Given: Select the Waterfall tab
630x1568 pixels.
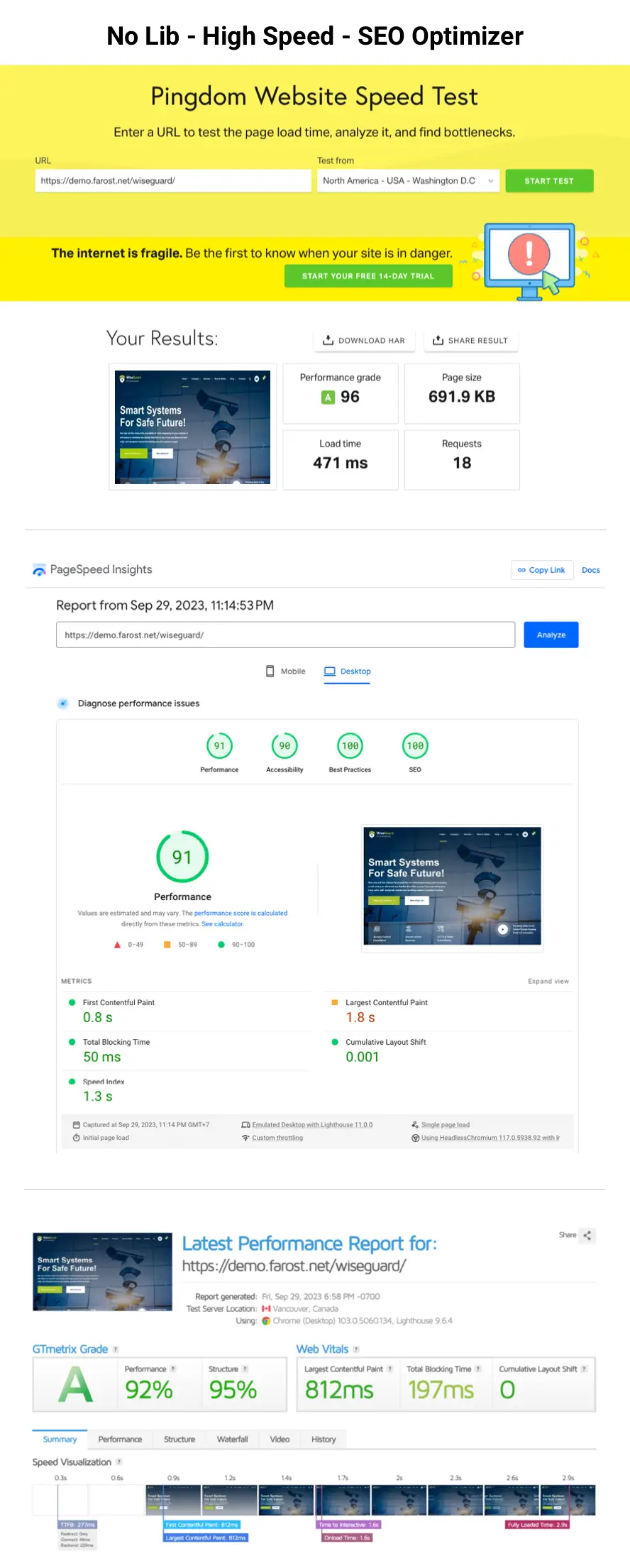Looking at the screenshot, I should 233,1440.
